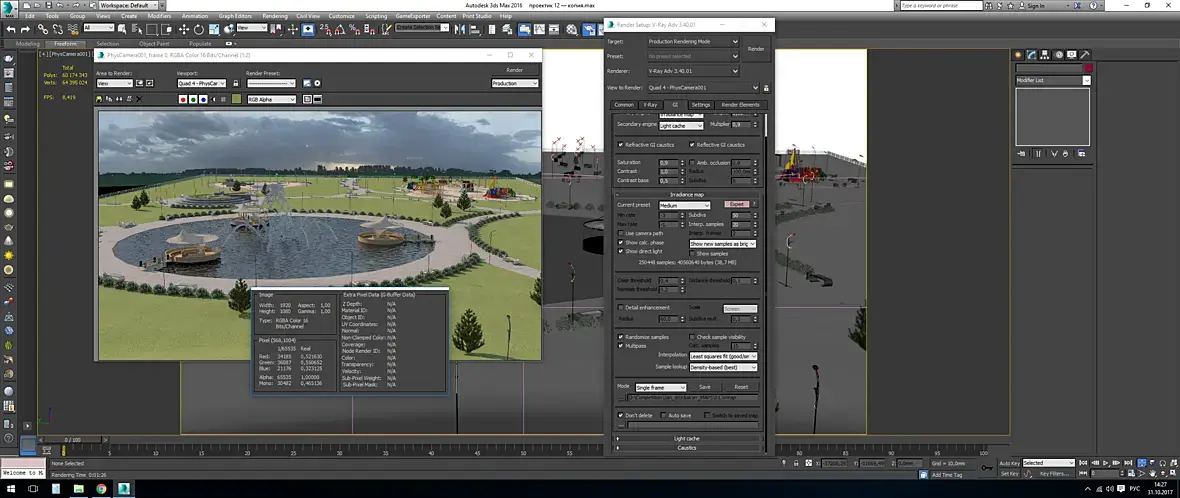This screenshot has height=498, width=1180.
Task: Select the Rotate transform tool
Action: click(x=200, y=29)
